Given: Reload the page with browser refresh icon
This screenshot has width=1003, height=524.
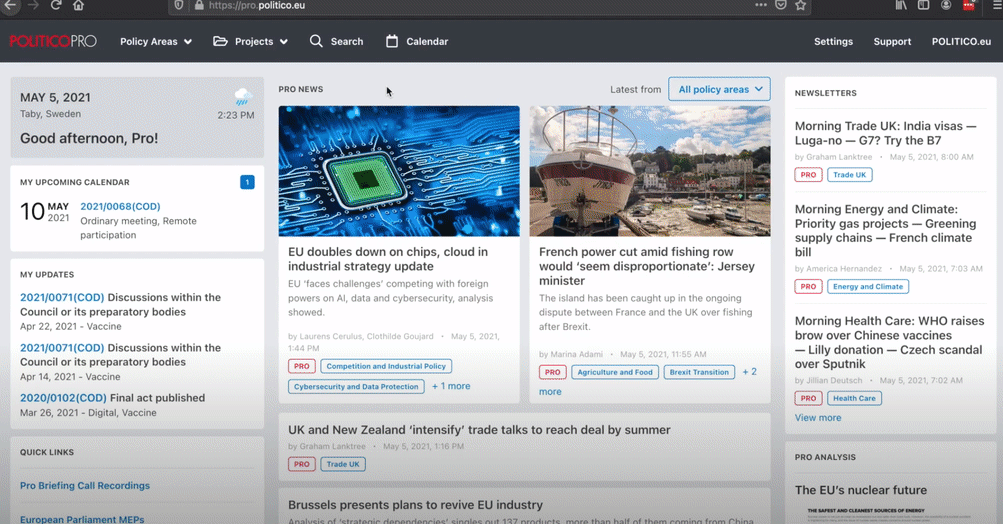Looking at the screenshot, I should (56, 5).
